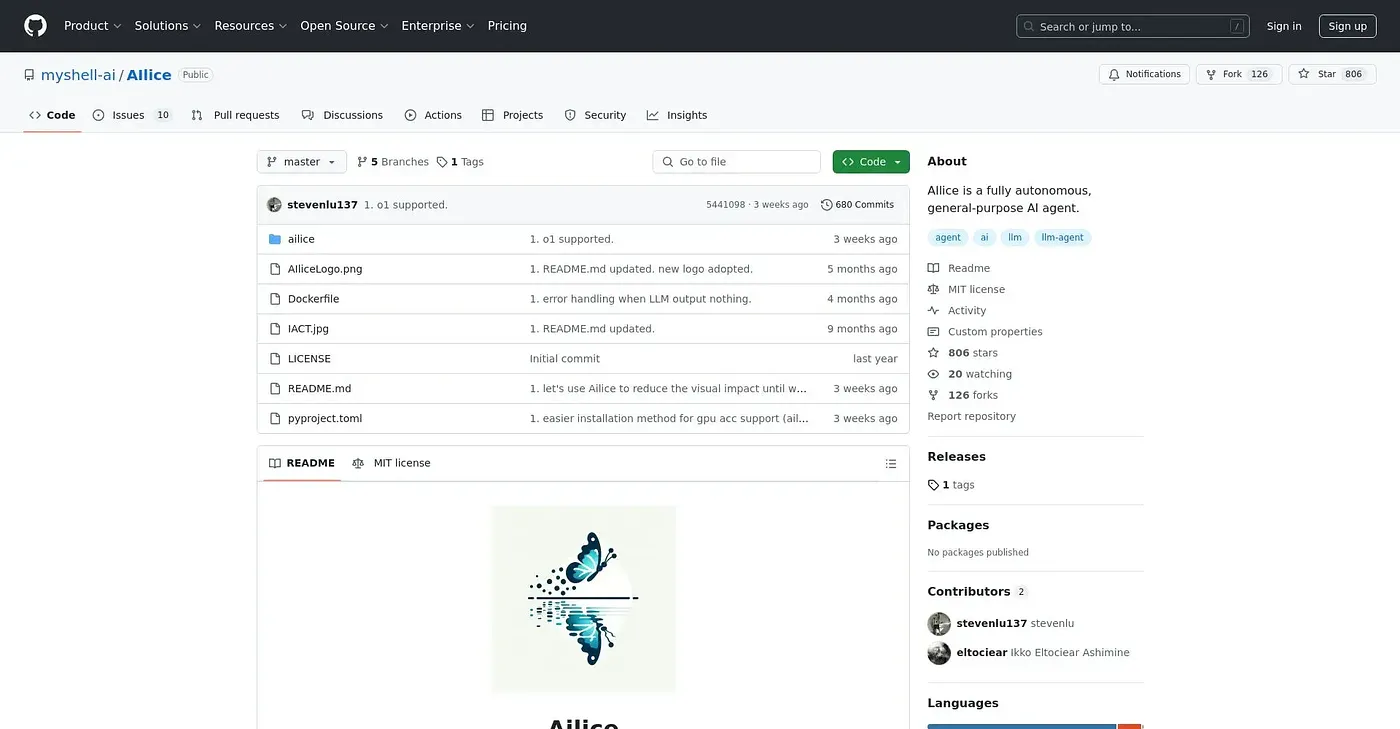Click the Tags icon beside Branches
The image size is (1400, 729).
442,162
